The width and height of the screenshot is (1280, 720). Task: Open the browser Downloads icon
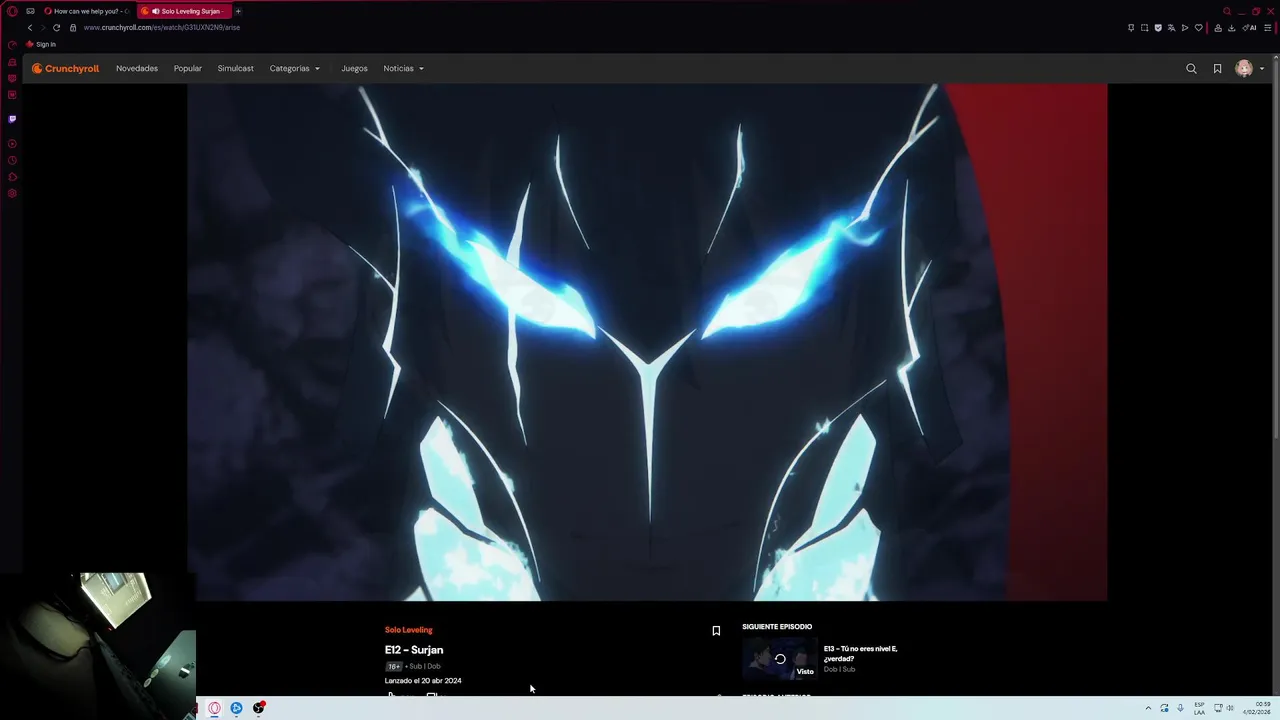[1231, 28]
